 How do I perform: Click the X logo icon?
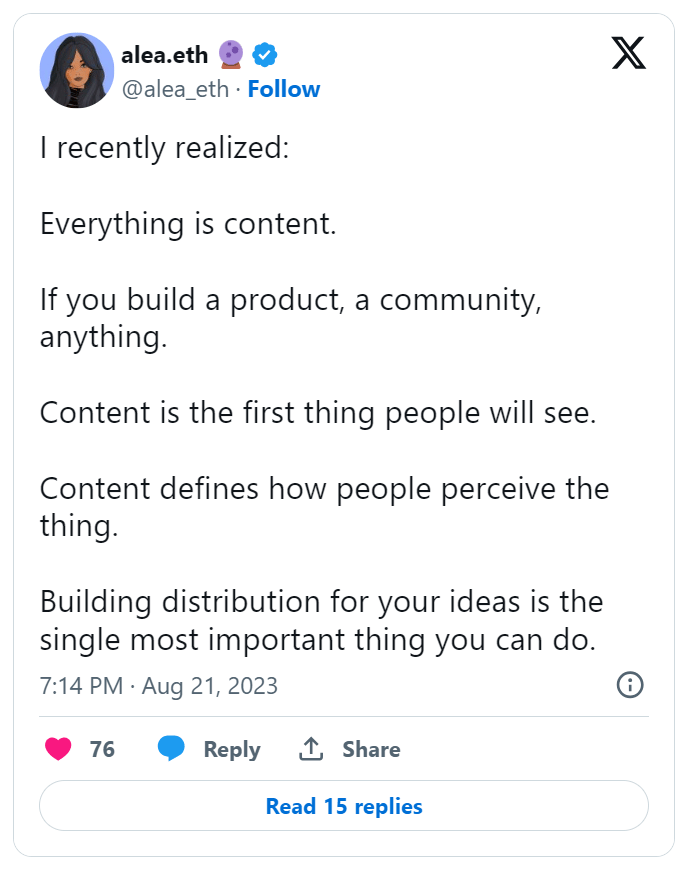(629, 53)
